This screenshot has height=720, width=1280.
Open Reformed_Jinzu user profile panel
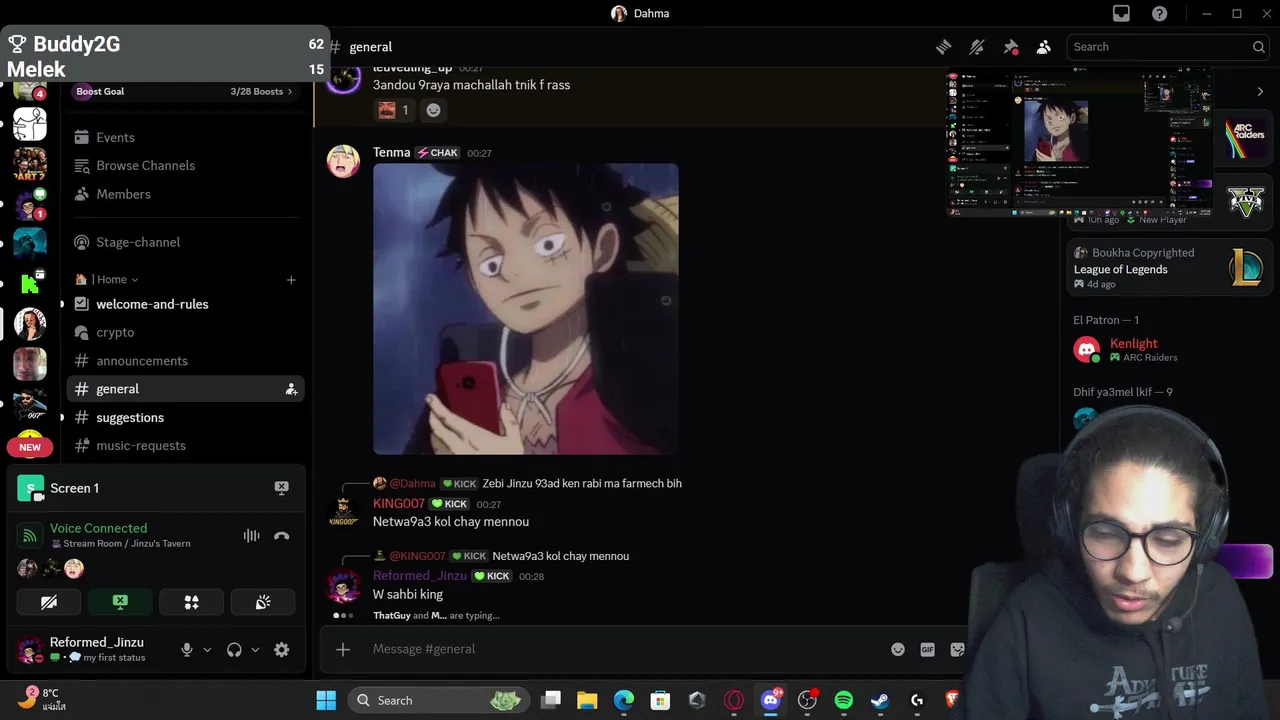[x=85, y=649]
